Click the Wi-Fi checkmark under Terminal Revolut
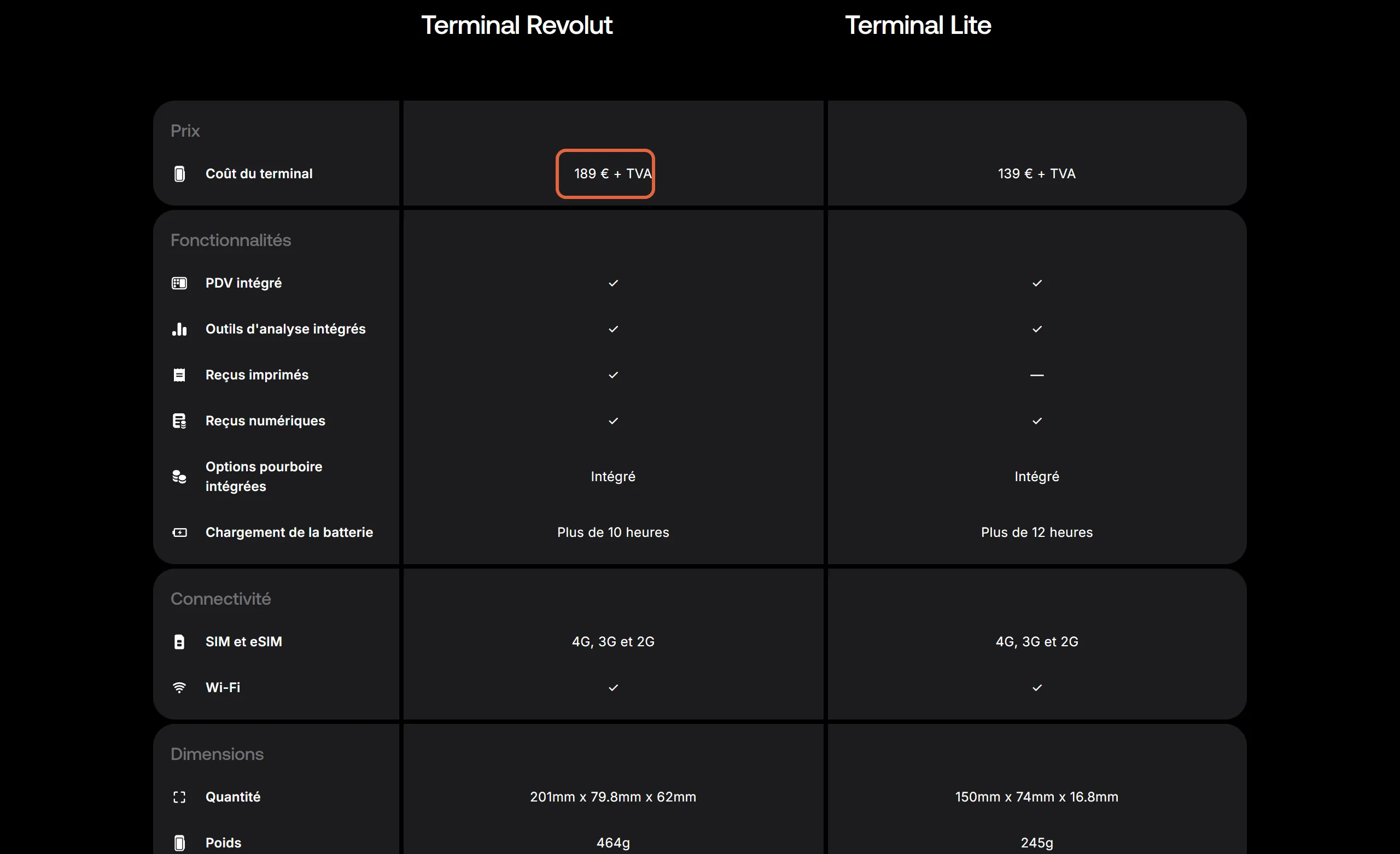Viewport: 1400px width, 854px height. tap(613, 687)
